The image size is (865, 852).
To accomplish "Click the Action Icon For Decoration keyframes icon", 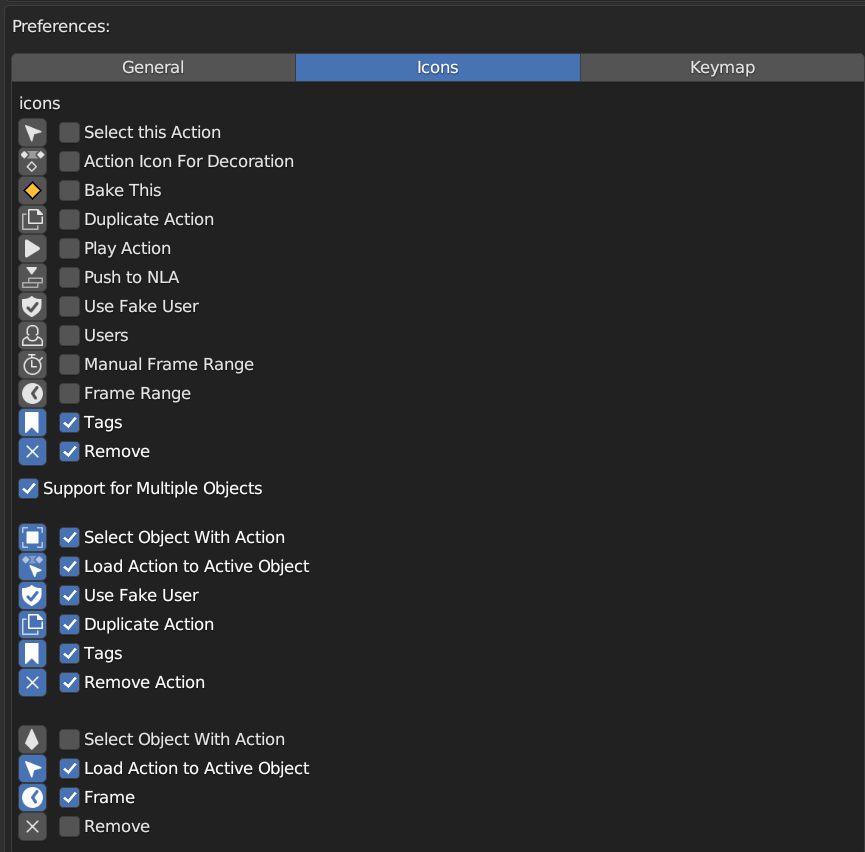I will [33, 162].
